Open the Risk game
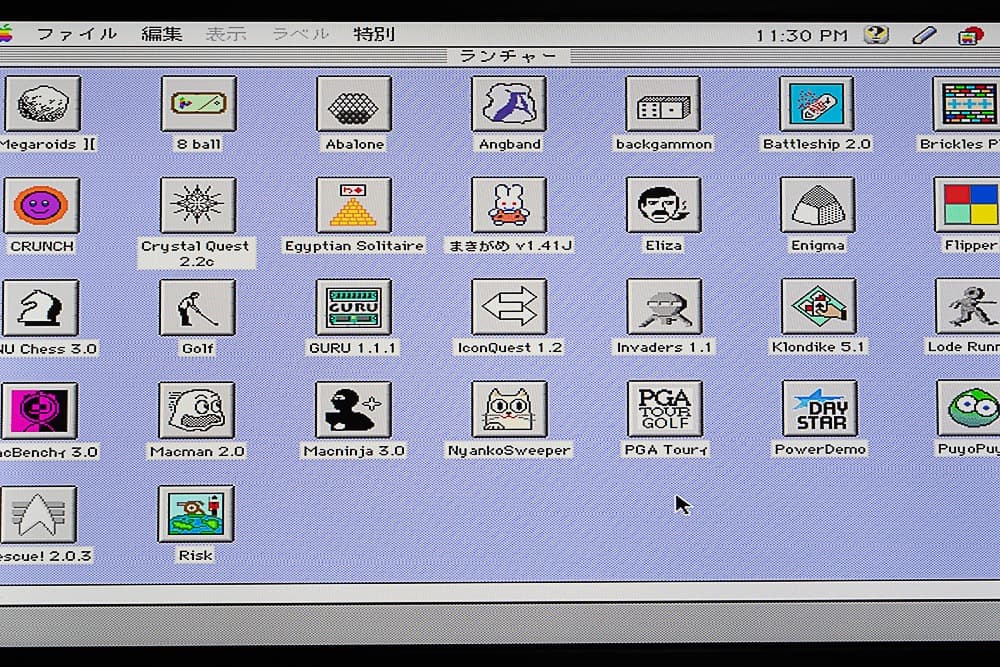Screen dimensions: 1000x667 (196, 513)
